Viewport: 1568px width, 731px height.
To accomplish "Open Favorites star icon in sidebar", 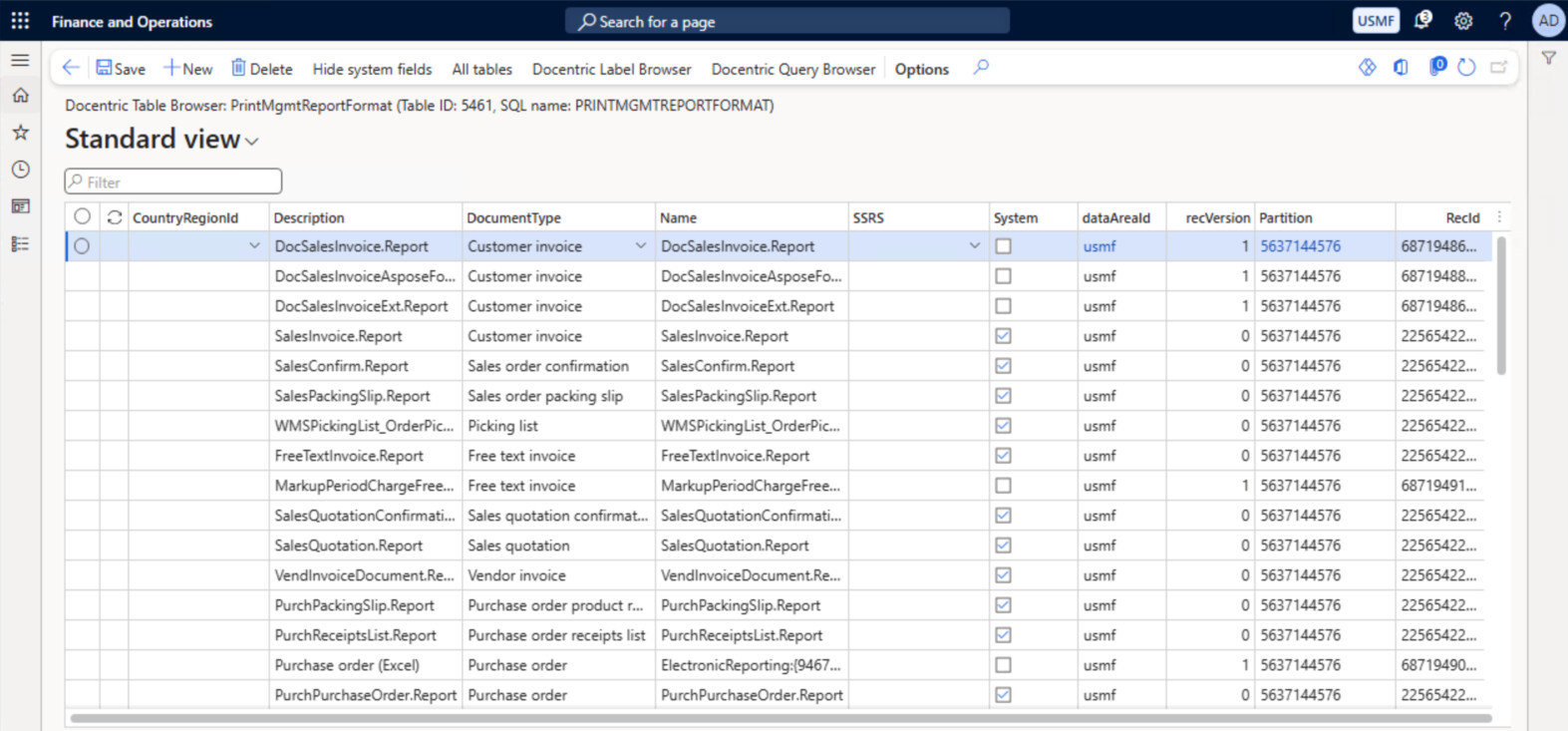I will pos(20,133).
